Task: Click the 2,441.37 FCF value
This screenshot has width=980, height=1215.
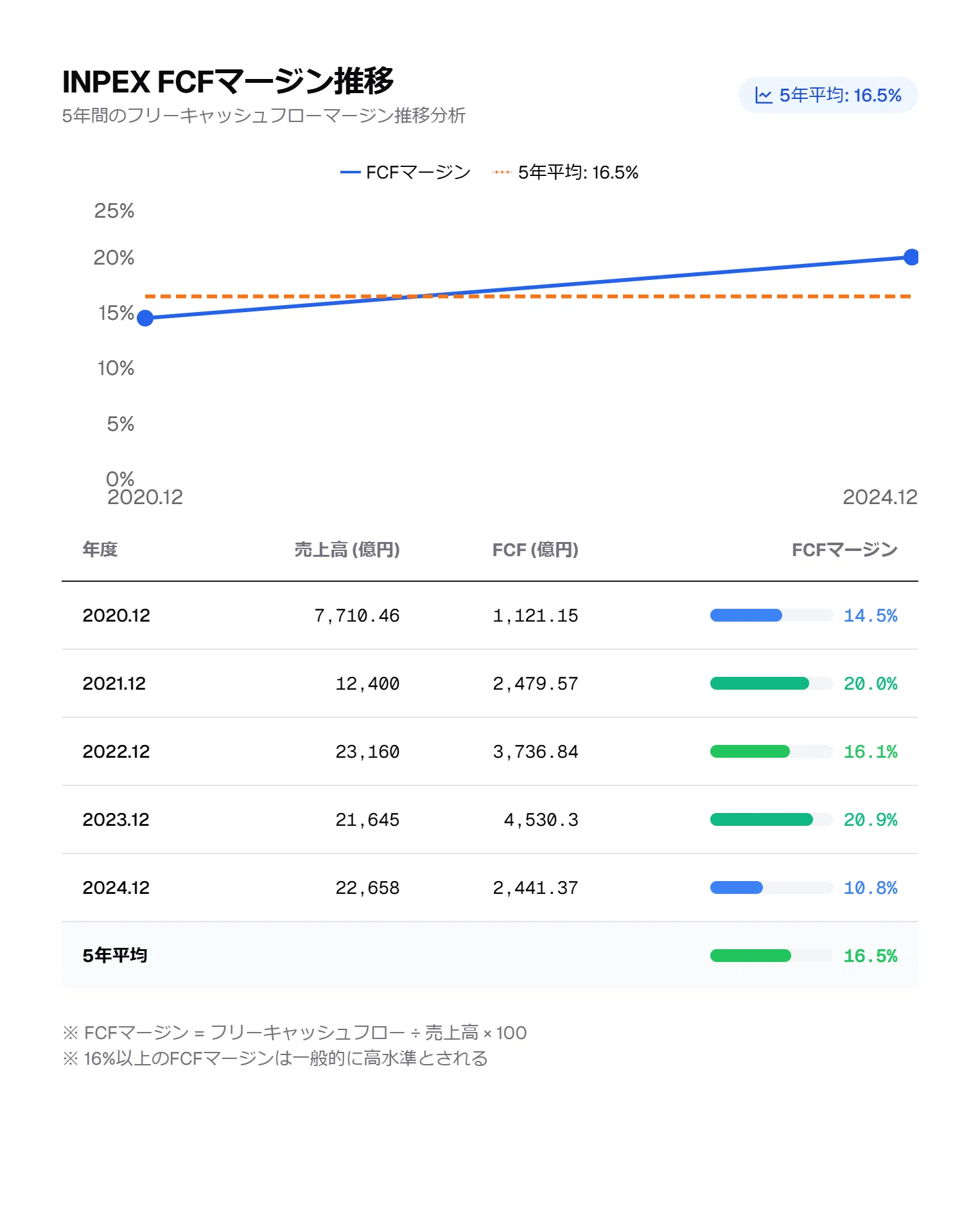Action: point(536,888)
